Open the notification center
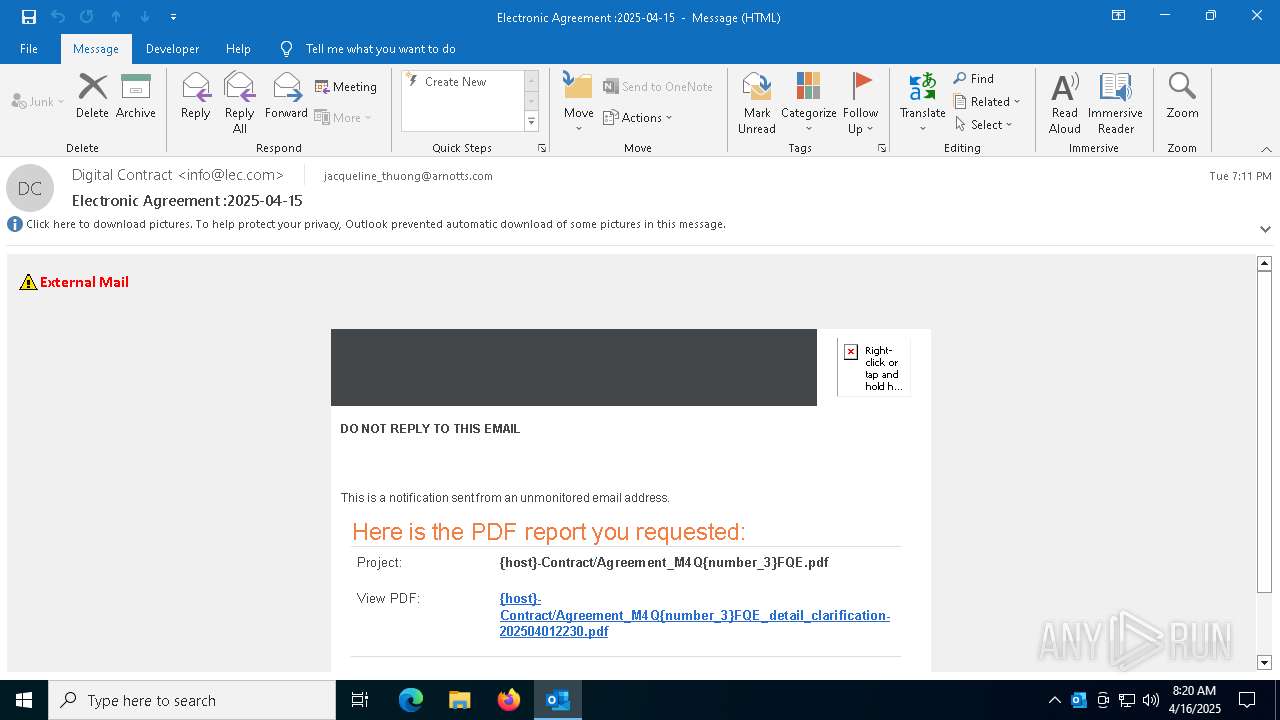This screenshot has width=1280, height=720. tap(1247, 700)
